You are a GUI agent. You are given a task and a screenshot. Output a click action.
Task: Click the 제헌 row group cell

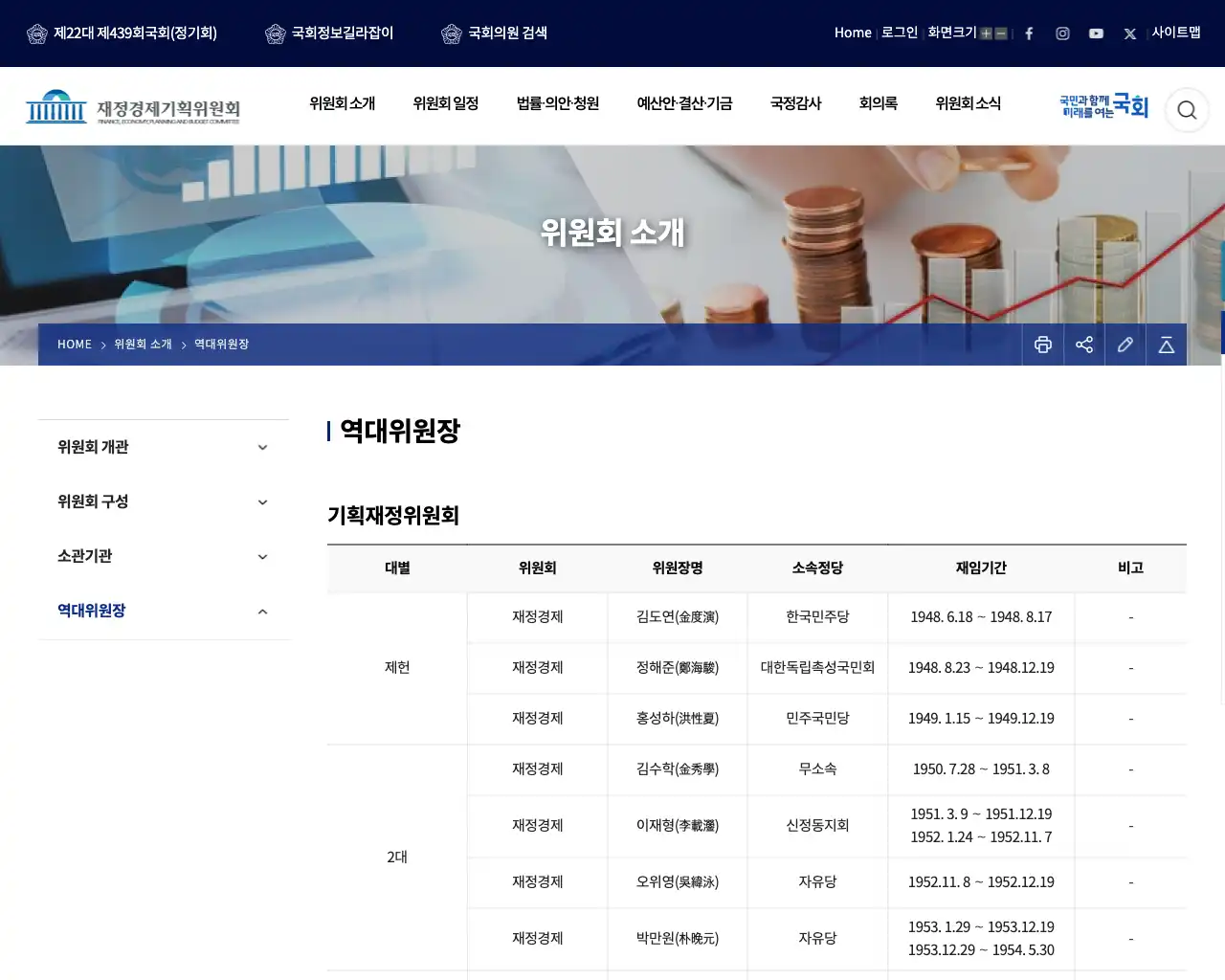[x=397, y=668]
